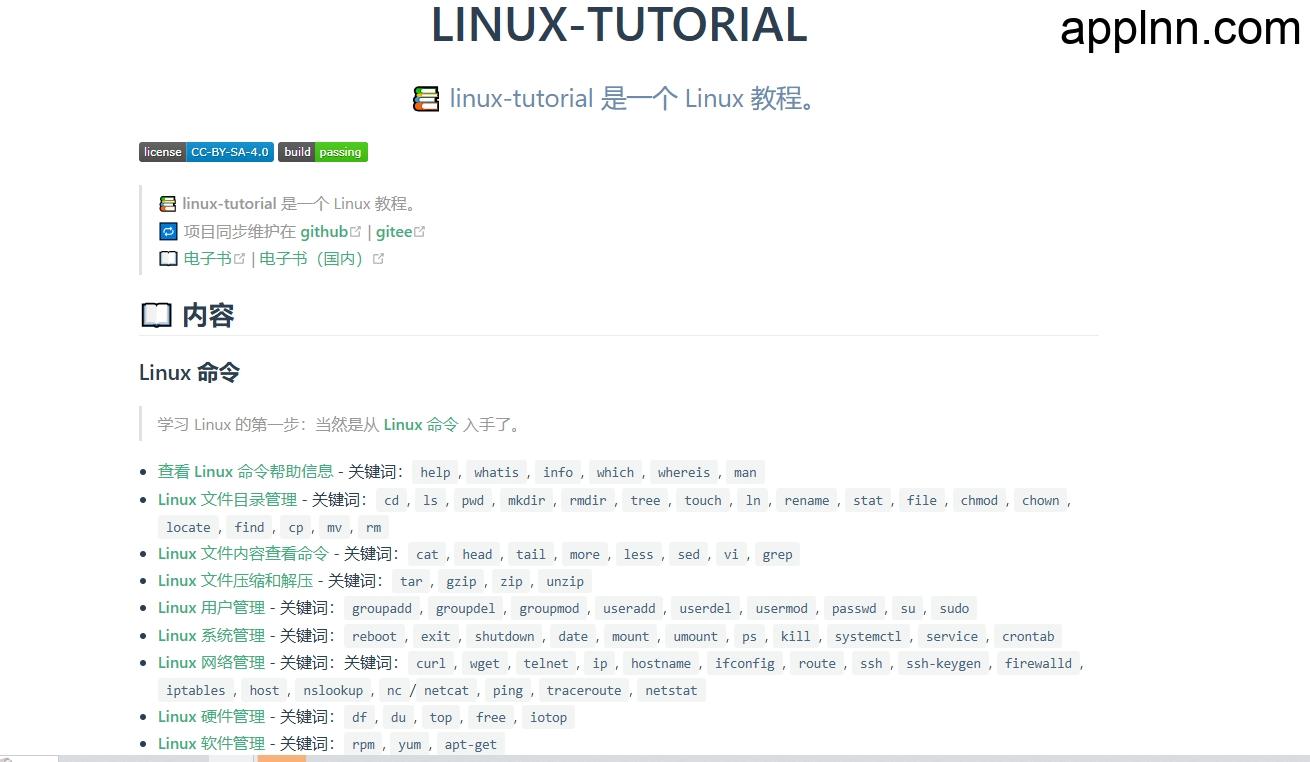Open Linux 系统管理 link

212,635
